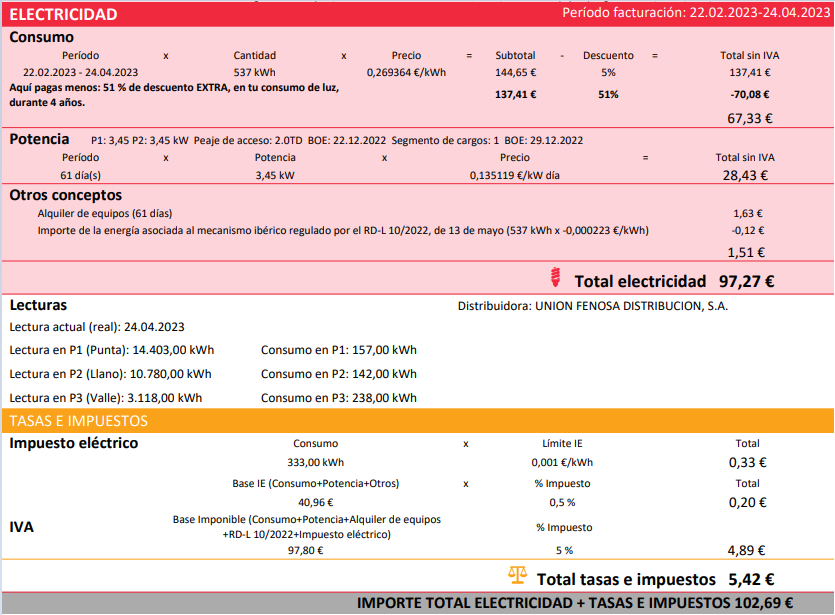Image resolution: width=835 pixels, height=615 pixels.
Task: Select the Otros conceptos heading
Action: (66, 195)
